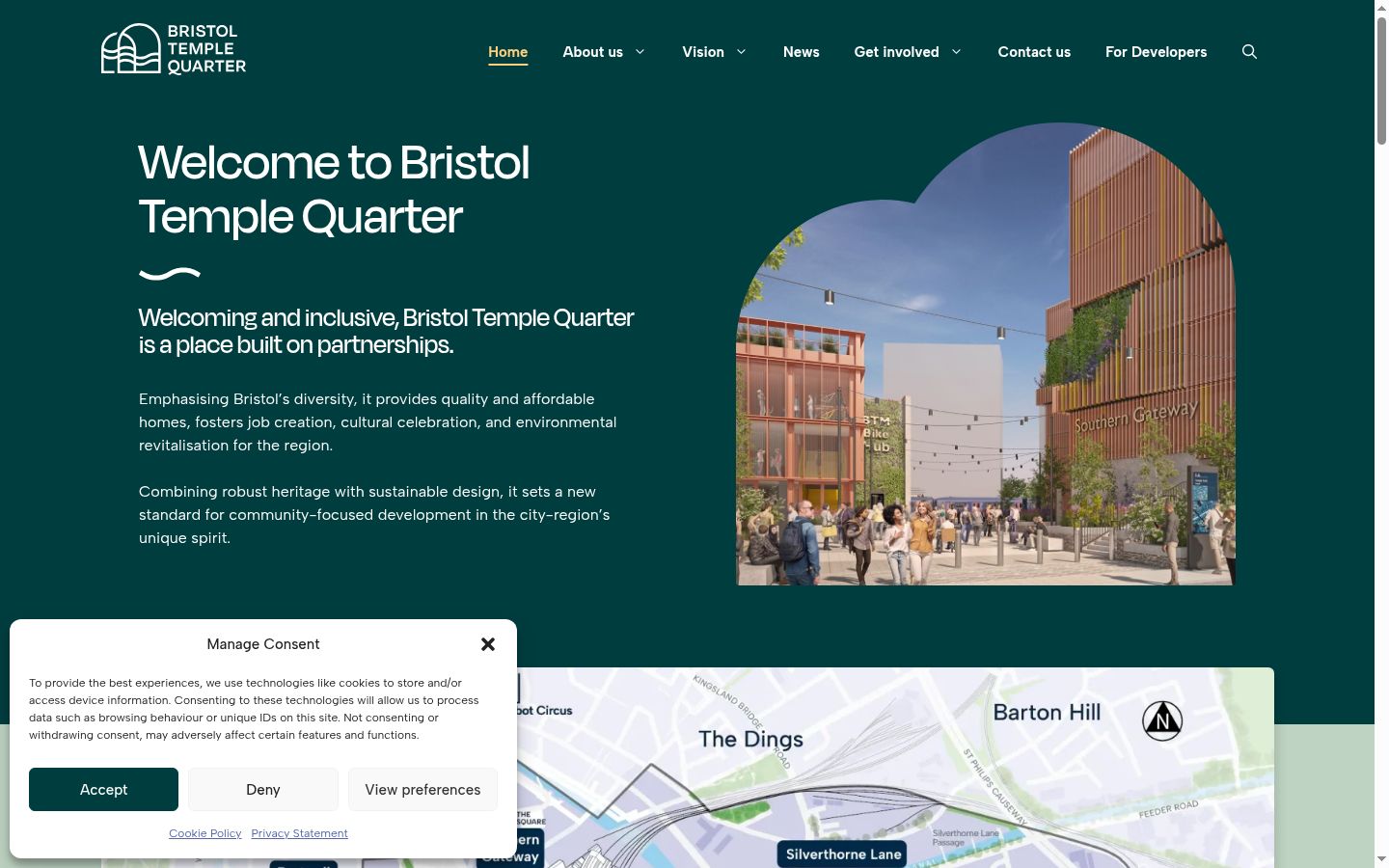Click the View preferences button

click(422, 789)
